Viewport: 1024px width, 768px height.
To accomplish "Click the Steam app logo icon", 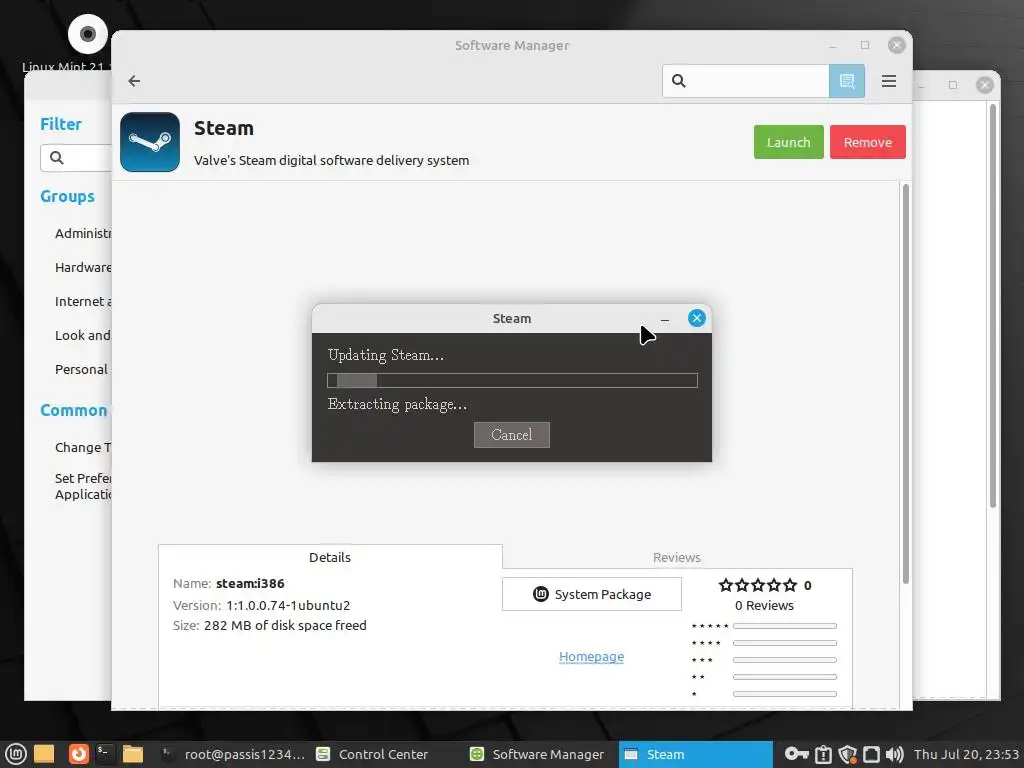I will [x=150, y=142].
